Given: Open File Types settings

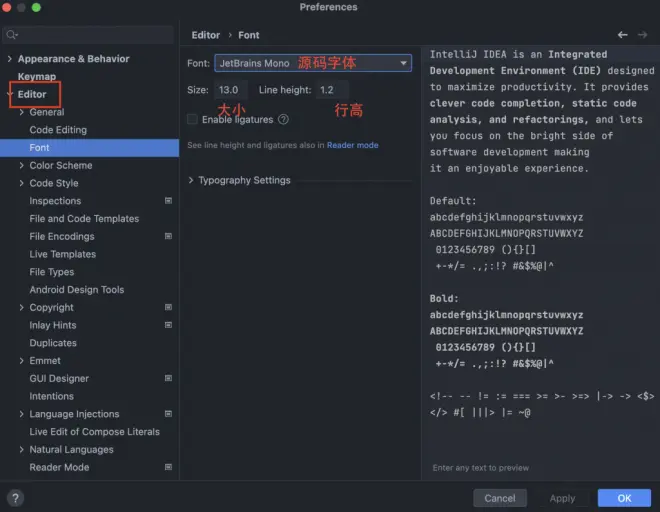Looking at the screenshot, I should [52, 272].
